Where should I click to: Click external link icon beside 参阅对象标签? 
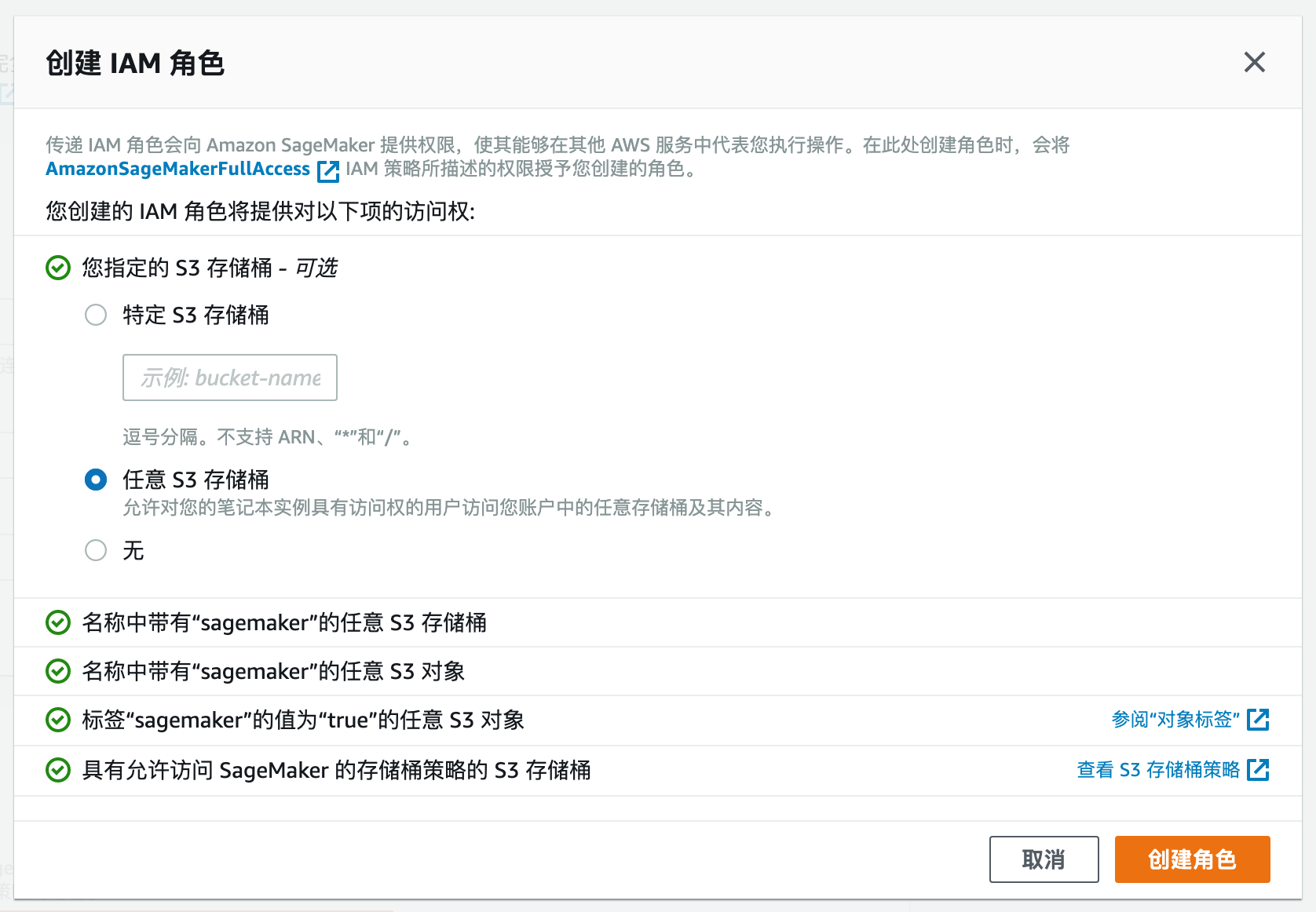click(x=1258, y=719)
